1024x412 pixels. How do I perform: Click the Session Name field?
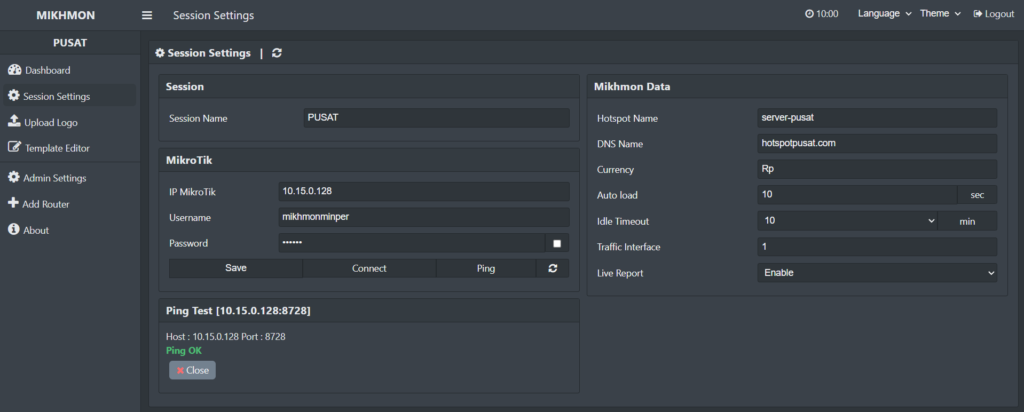pos(436,118)
